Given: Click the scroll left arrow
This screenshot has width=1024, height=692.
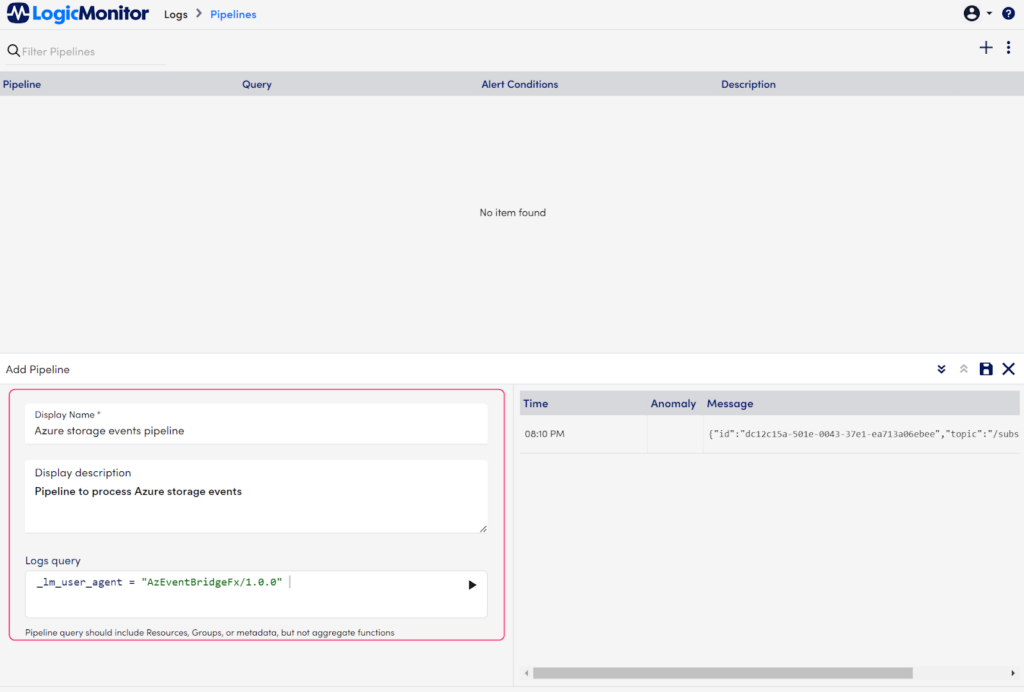Looking at the screenshot, I should point(526,673).
